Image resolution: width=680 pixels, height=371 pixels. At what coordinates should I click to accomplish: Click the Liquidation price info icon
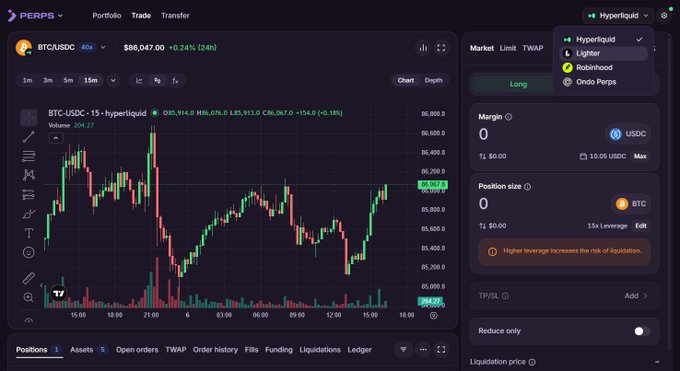click(532, 362)
